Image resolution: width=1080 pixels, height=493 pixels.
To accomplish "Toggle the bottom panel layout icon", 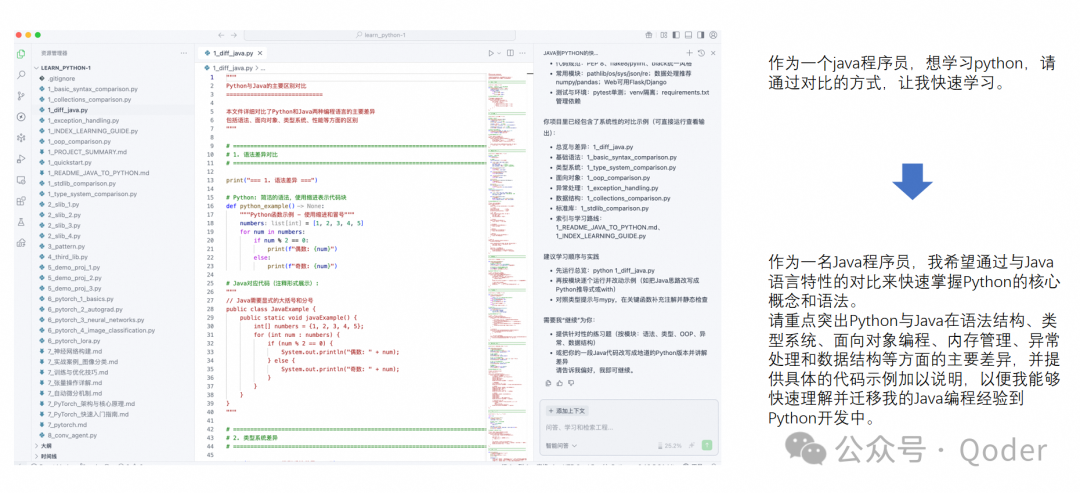I will click(x=689, y=34).
